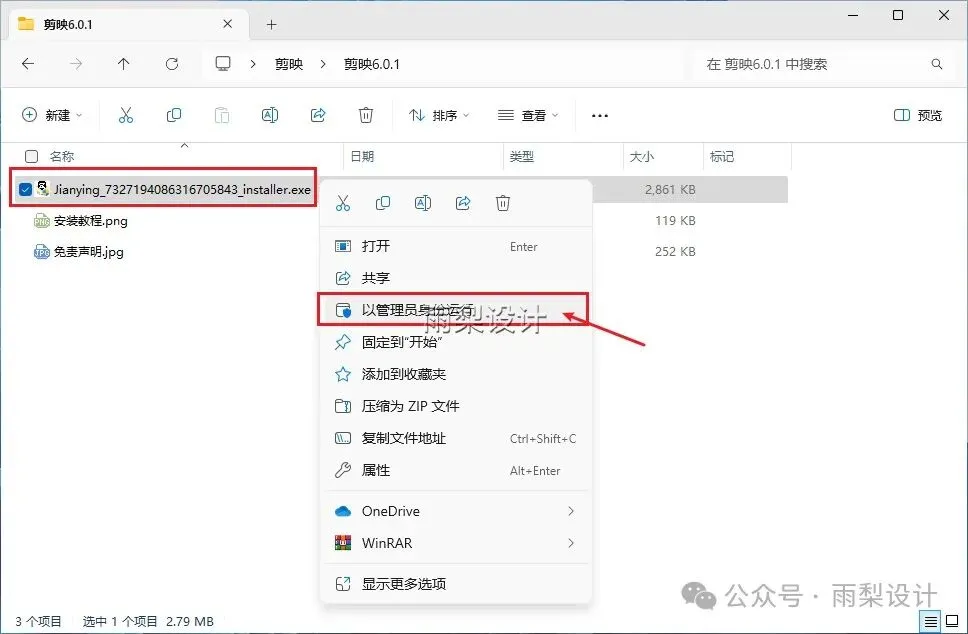Switch to details view icon in status bar

click(931, 621)
